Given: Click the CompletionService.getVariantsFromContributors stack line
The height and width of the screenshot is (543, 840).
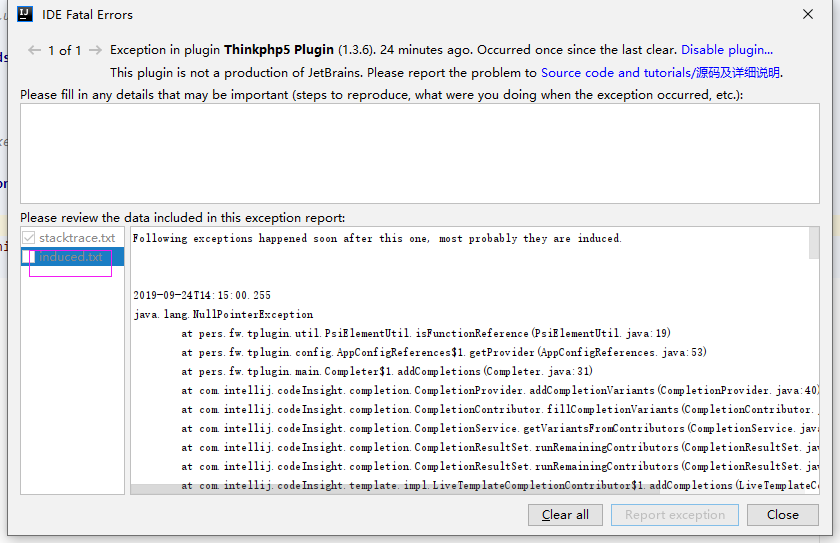Looking at the screenshot, I should [x=500, y=428].
